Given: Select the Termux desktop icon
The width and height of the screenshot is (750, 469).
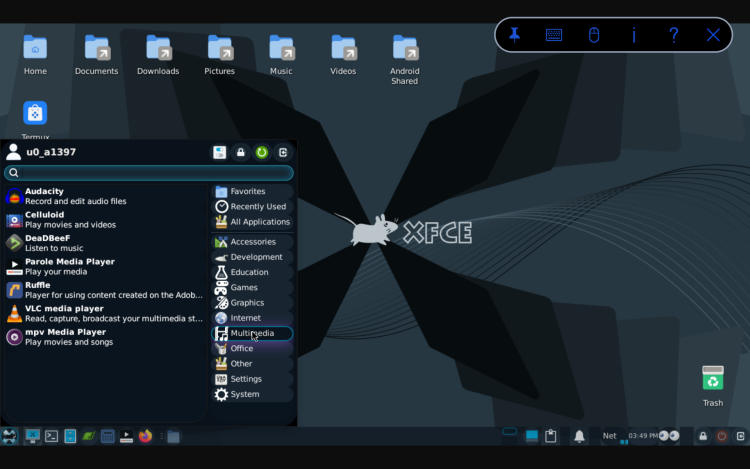Looking at the screenshot, I should click(x=35, y=120).
